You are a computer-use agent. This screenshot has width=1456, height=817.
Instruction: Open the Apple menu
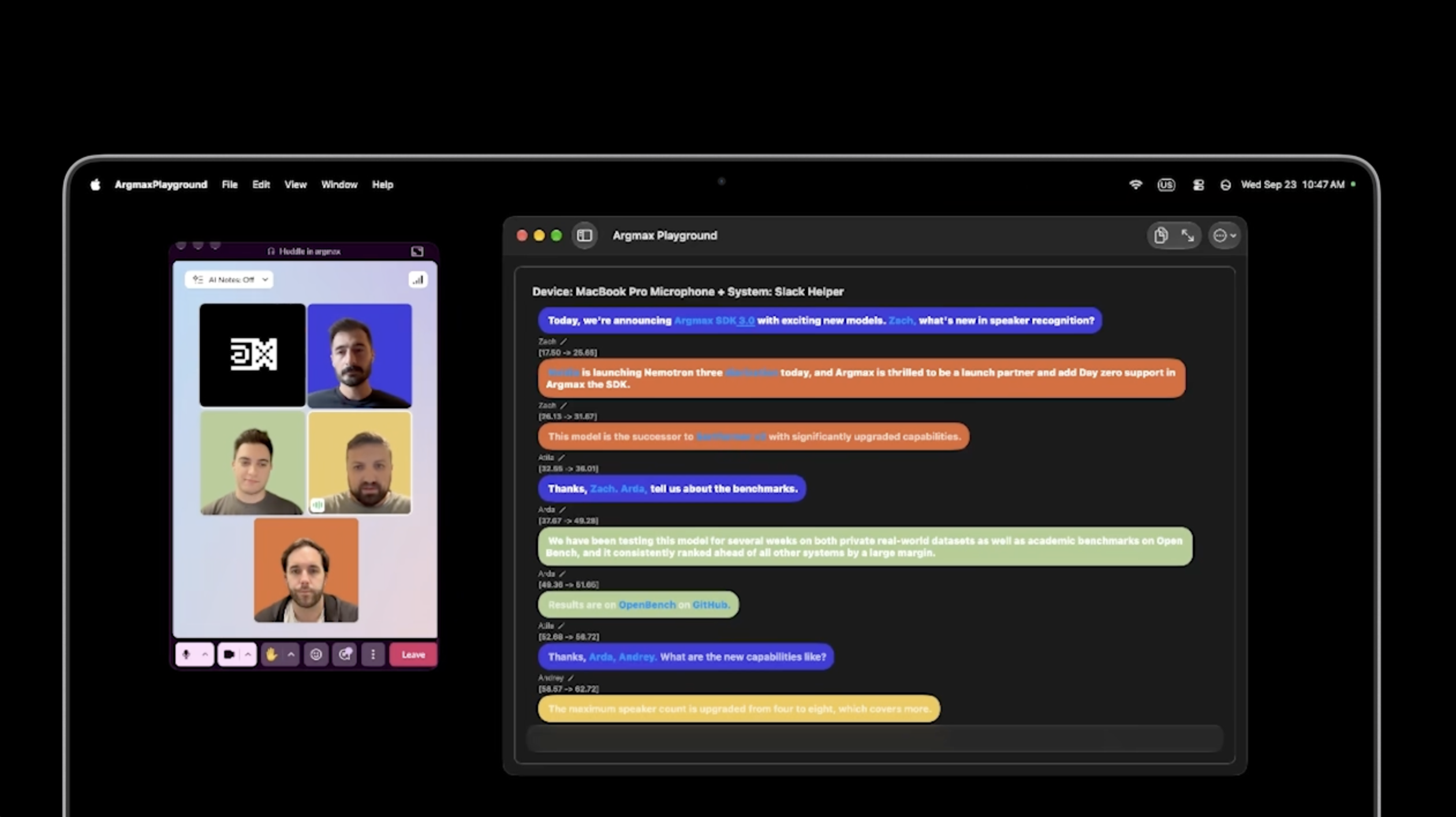click(x=95, y=185)
